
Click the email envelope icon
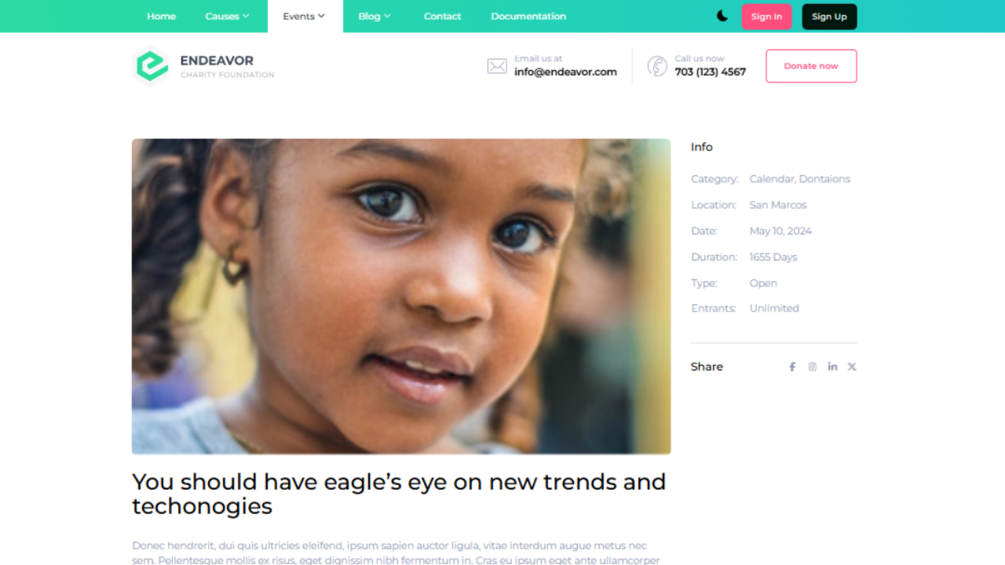497,66
